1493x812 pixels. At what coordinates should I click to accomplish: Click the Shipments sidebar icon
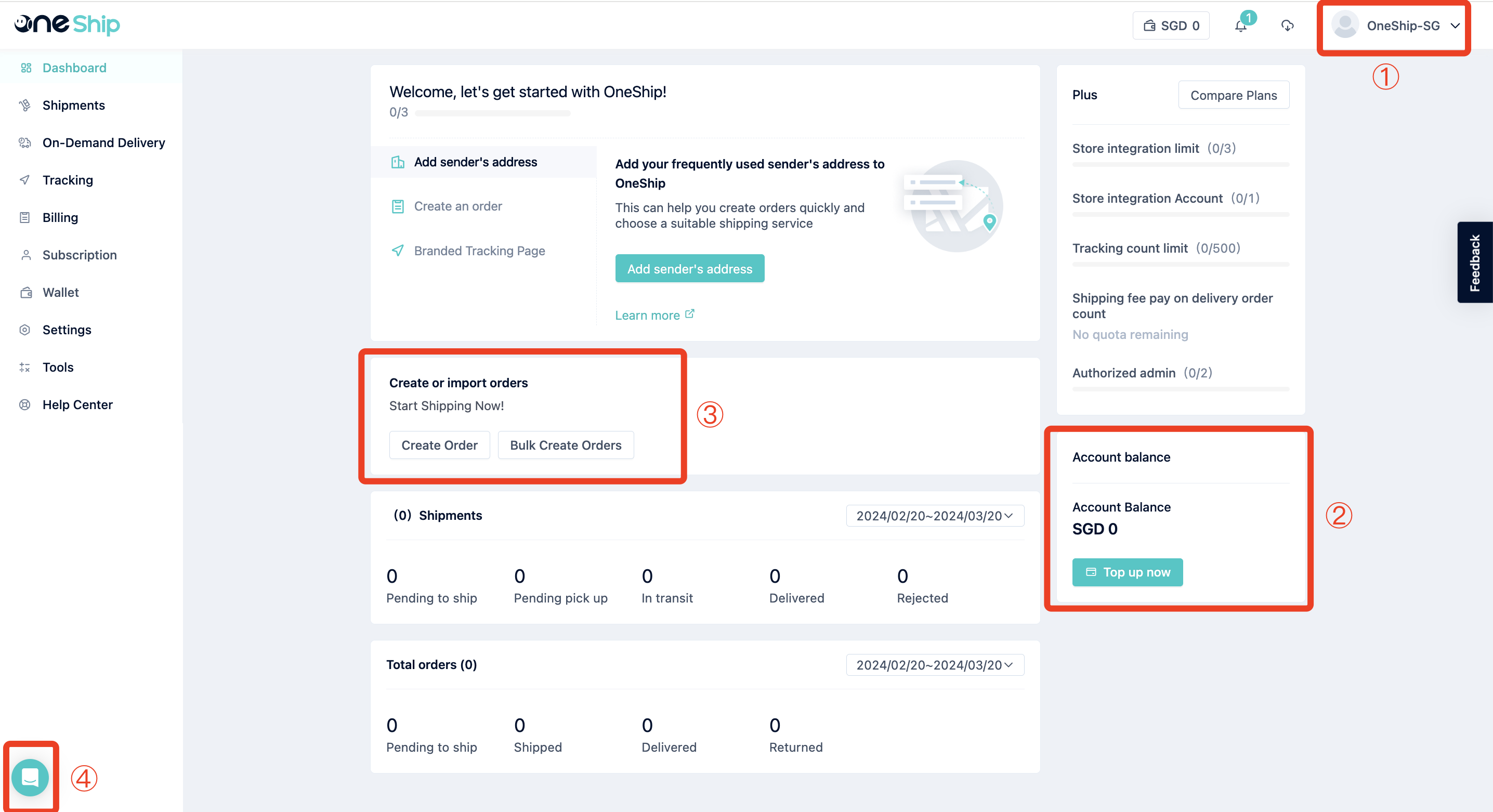24,106
